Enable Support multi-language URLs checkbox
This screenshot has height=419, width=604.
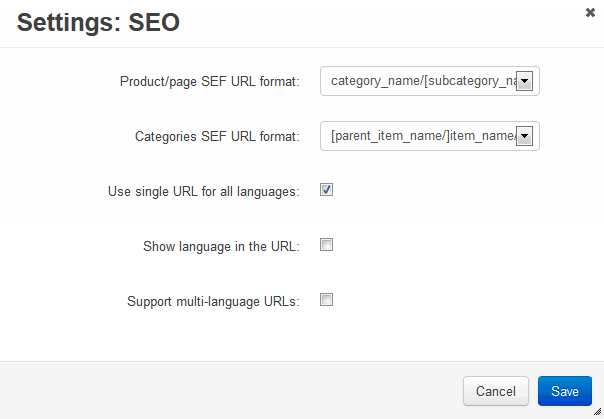click(326, 300)
